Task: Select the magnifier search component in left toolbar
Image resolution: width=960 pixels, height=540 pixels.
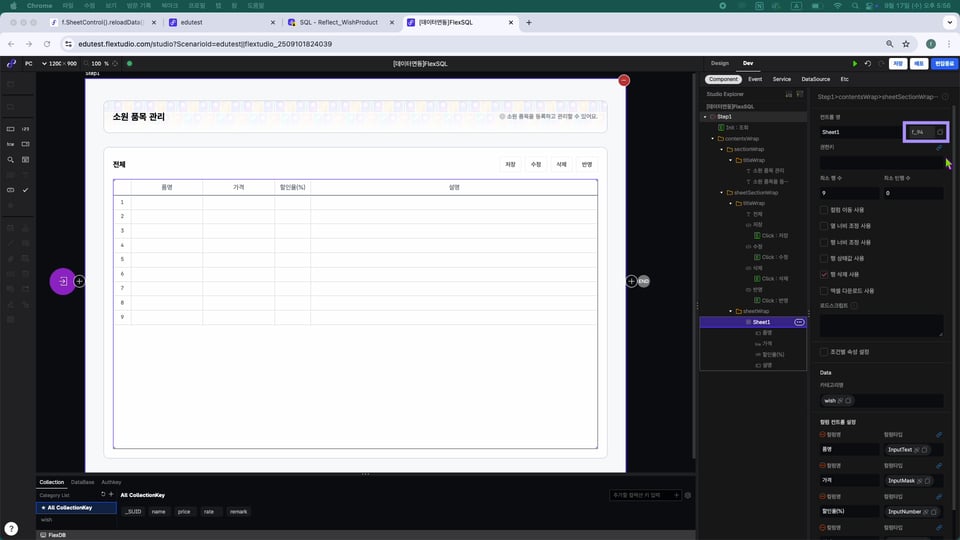Action: pos(10,160)
